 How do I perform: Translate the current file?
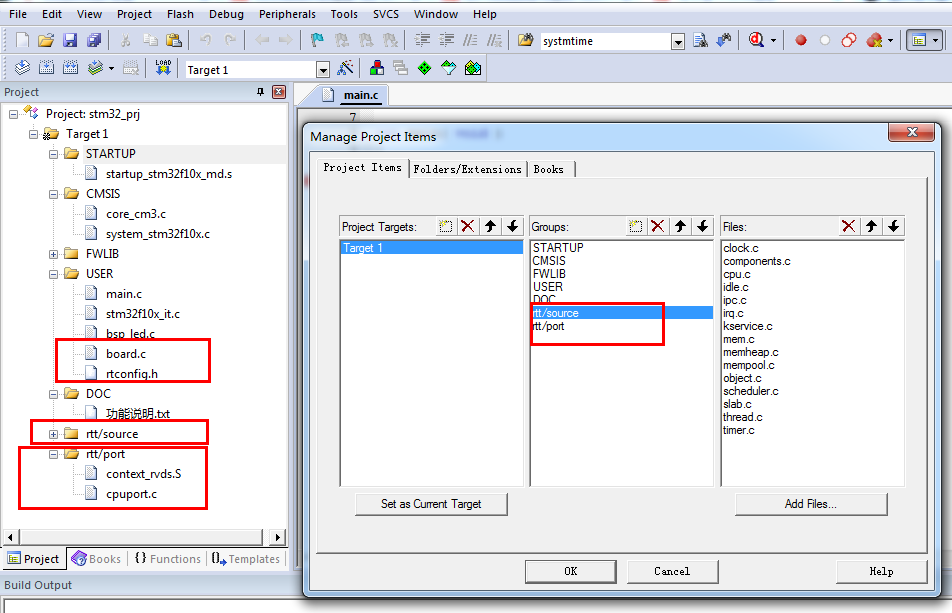(22, 68)
